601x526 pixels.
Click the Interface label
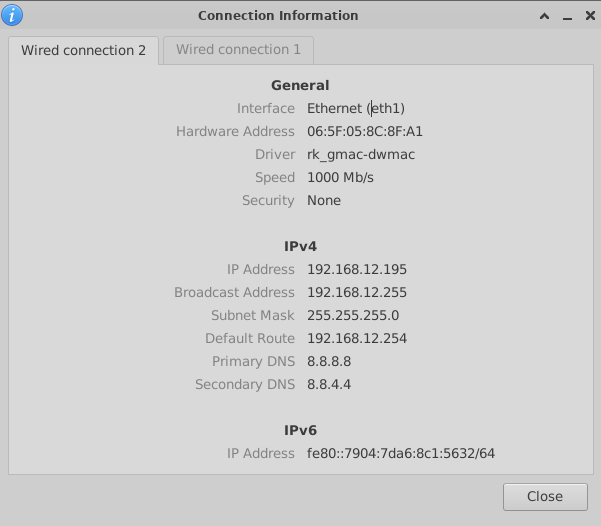[266, 108]
